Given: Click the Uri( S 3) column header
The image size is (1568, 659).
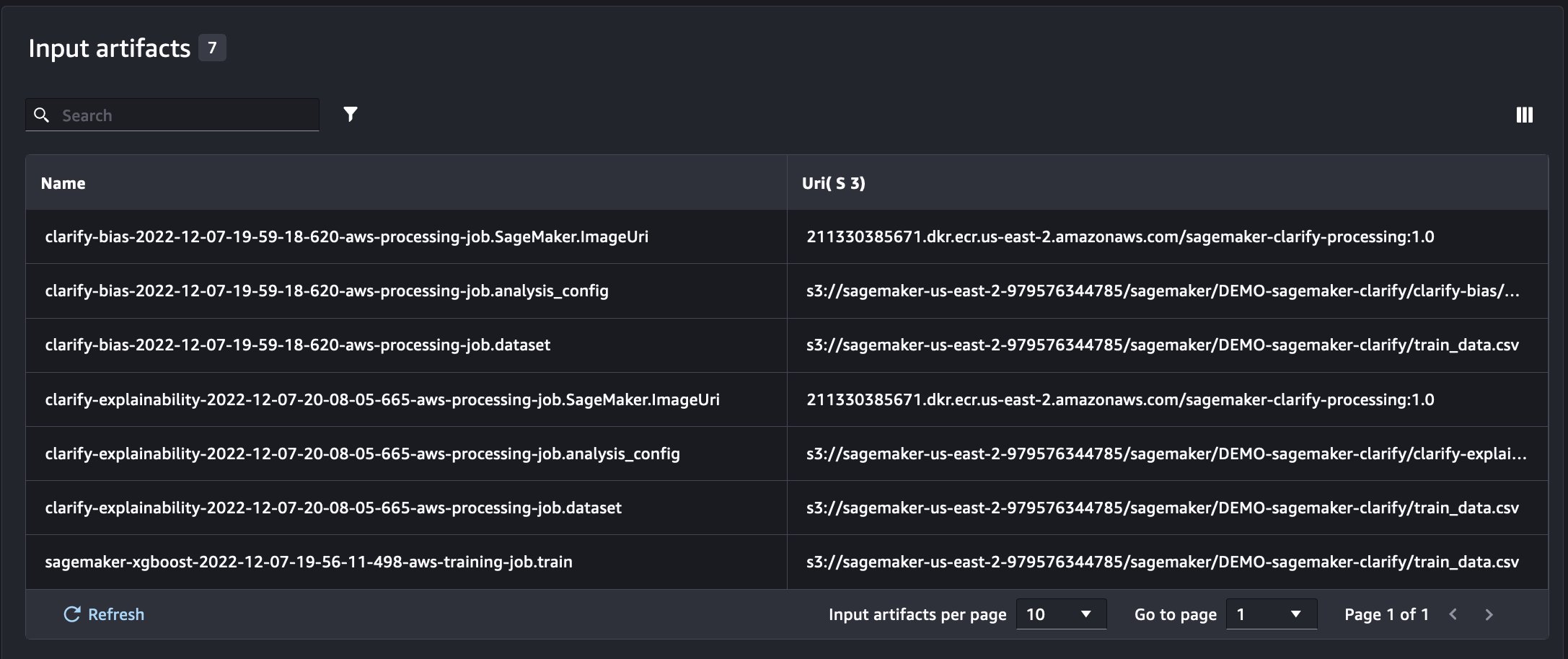Looking at the screenshot, I should [x=833, y=183].
